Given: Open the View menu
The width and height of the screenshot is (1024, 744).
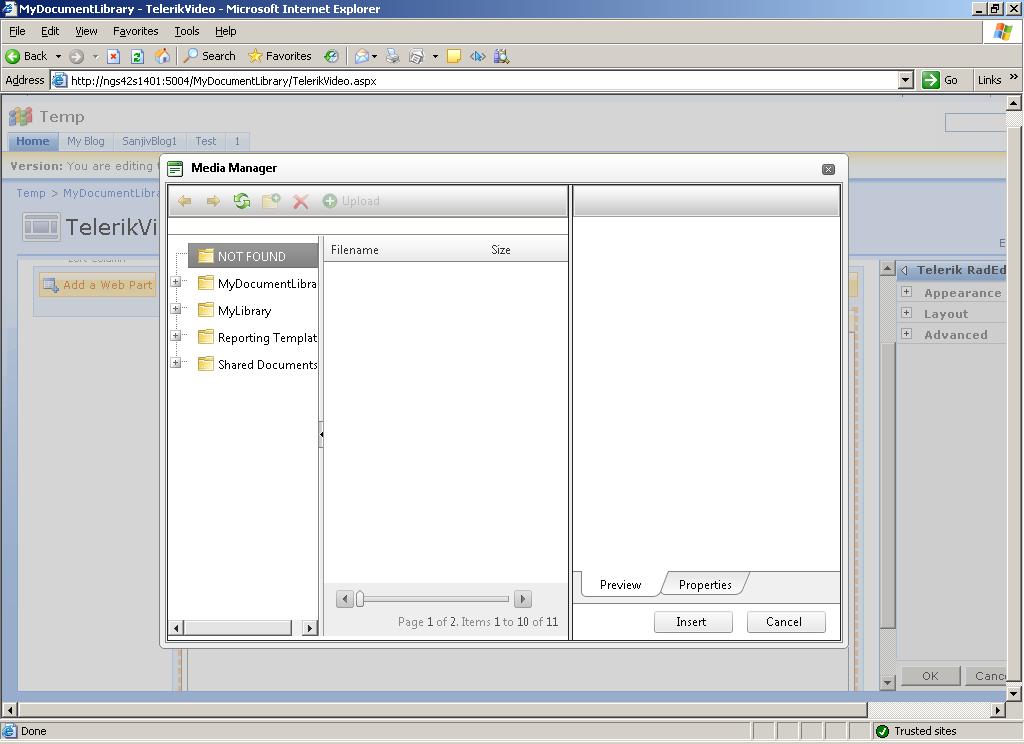Looking at the screenshot, I should (x=86, y=31).
